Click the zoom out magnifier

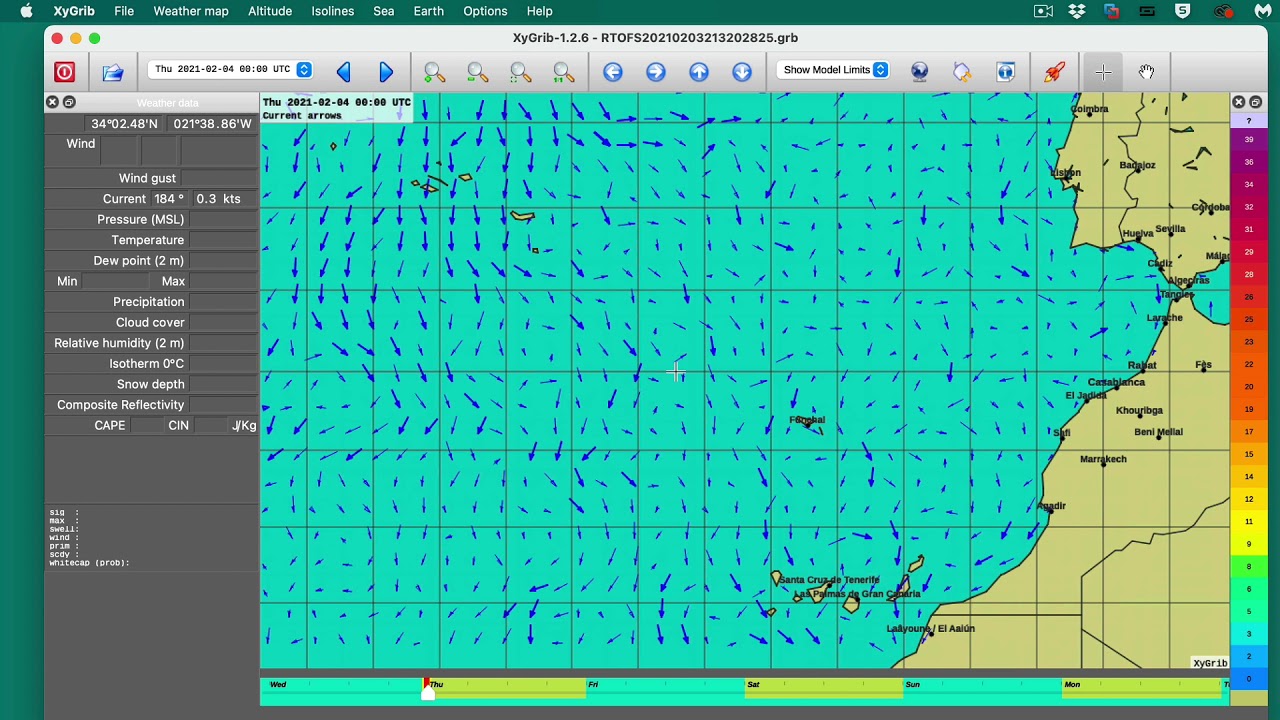click(477, 72)
